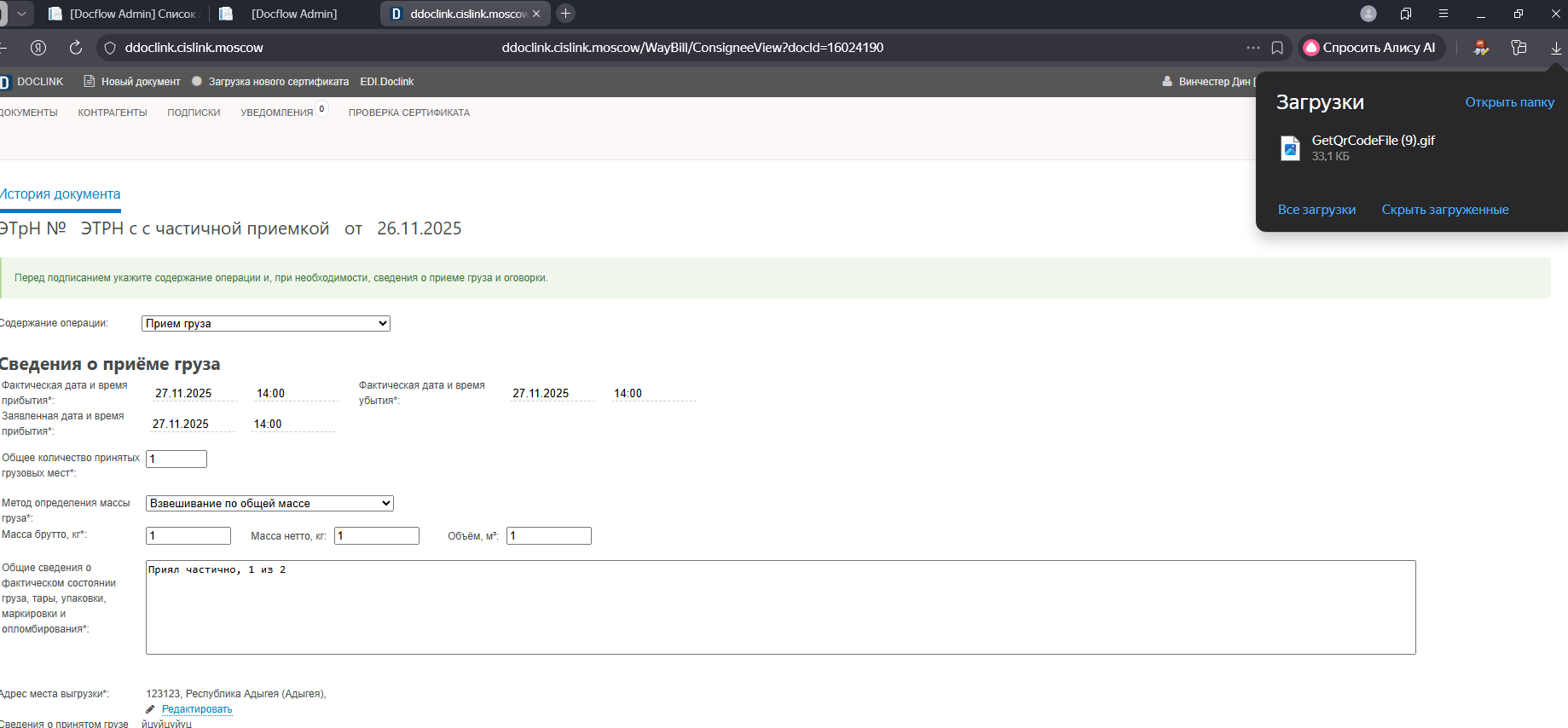
Task: Open the ПОДПИСКИ menu
Action: tap(194, 113)
